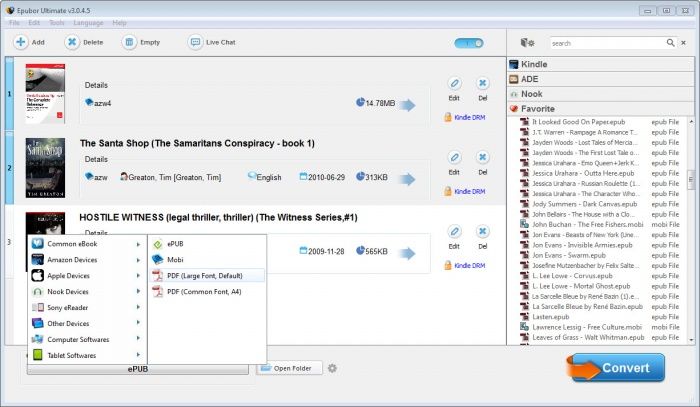
Task: Click the Open Folder button
Action: (x=289, y=368)
